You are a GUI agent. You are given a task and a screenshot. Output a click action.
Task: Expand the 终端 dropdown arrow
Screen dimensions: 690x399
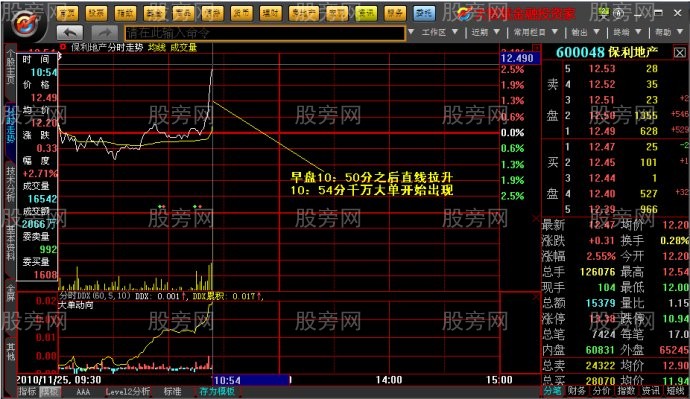pos(638,32)
